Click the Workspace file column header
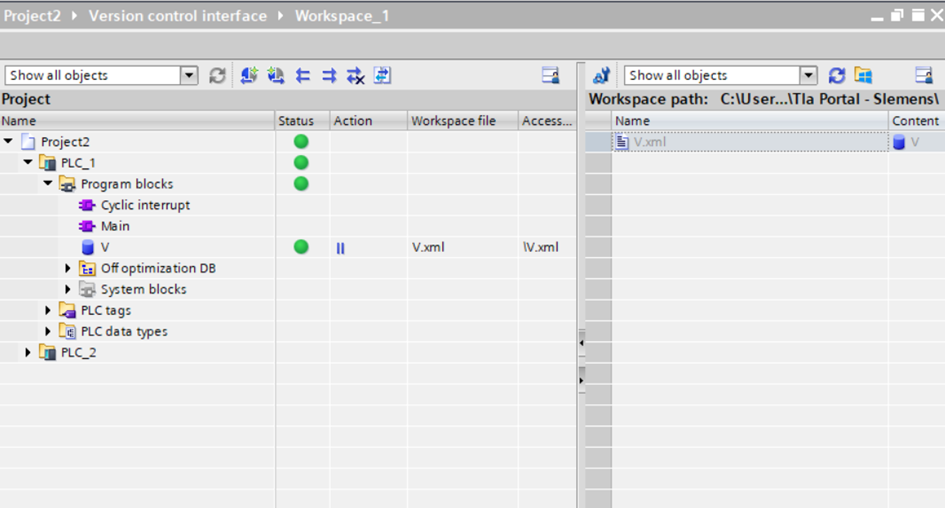 pyautogui.click(x=453, y=121)
